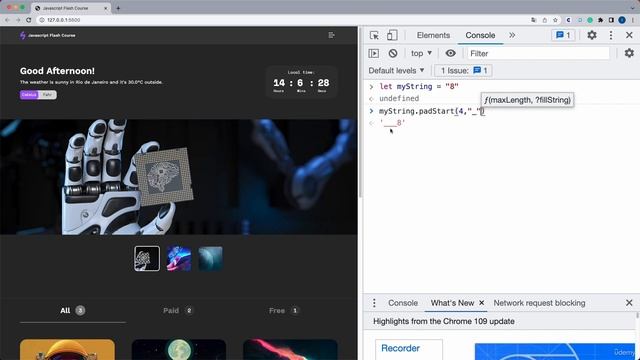The image size is (640, 360).
Task: Open the top JavaScript context dropdown
Action: 421,53
